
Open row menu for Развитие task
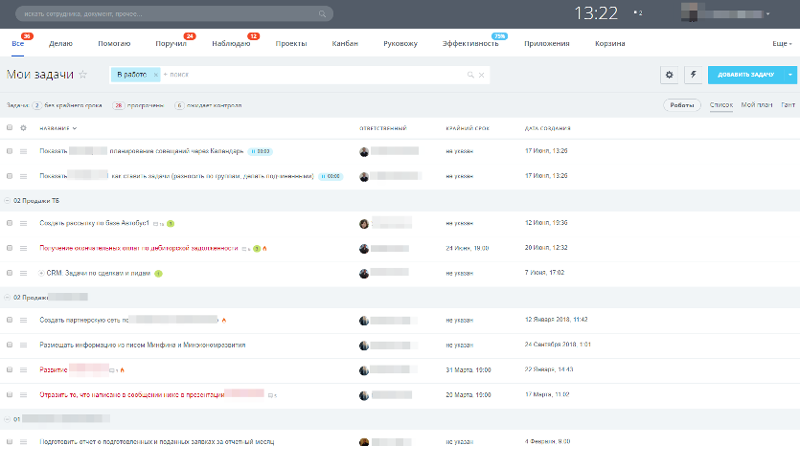[23, 370]
